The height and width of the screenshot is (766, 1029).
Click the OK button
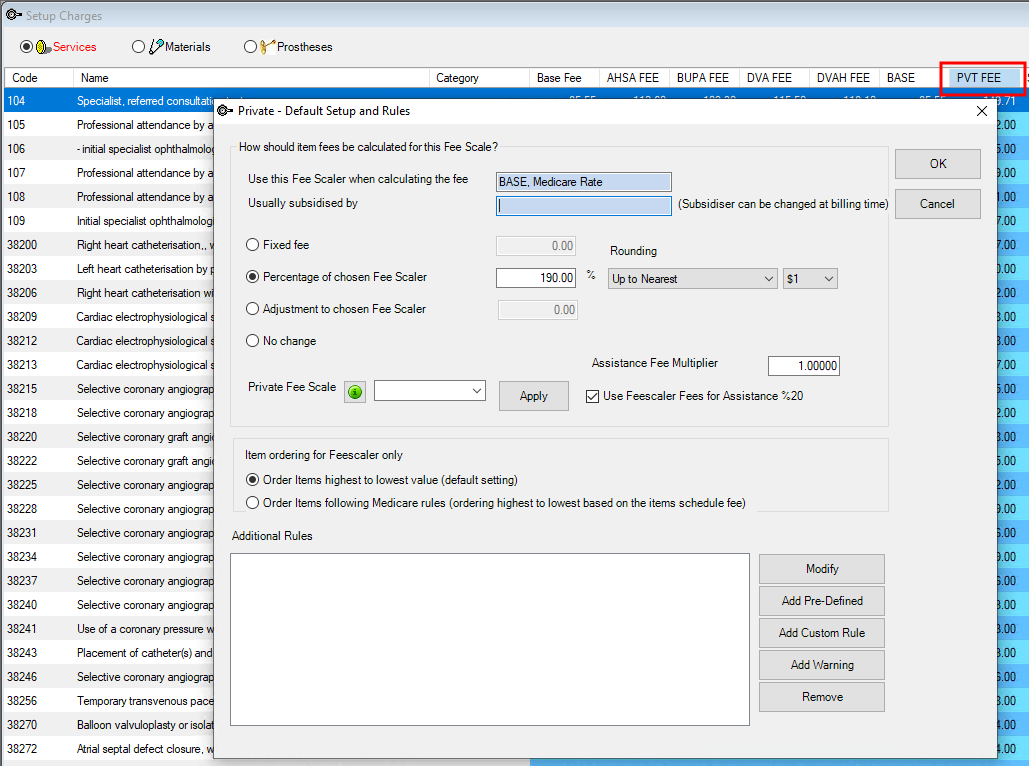(938, 163)
